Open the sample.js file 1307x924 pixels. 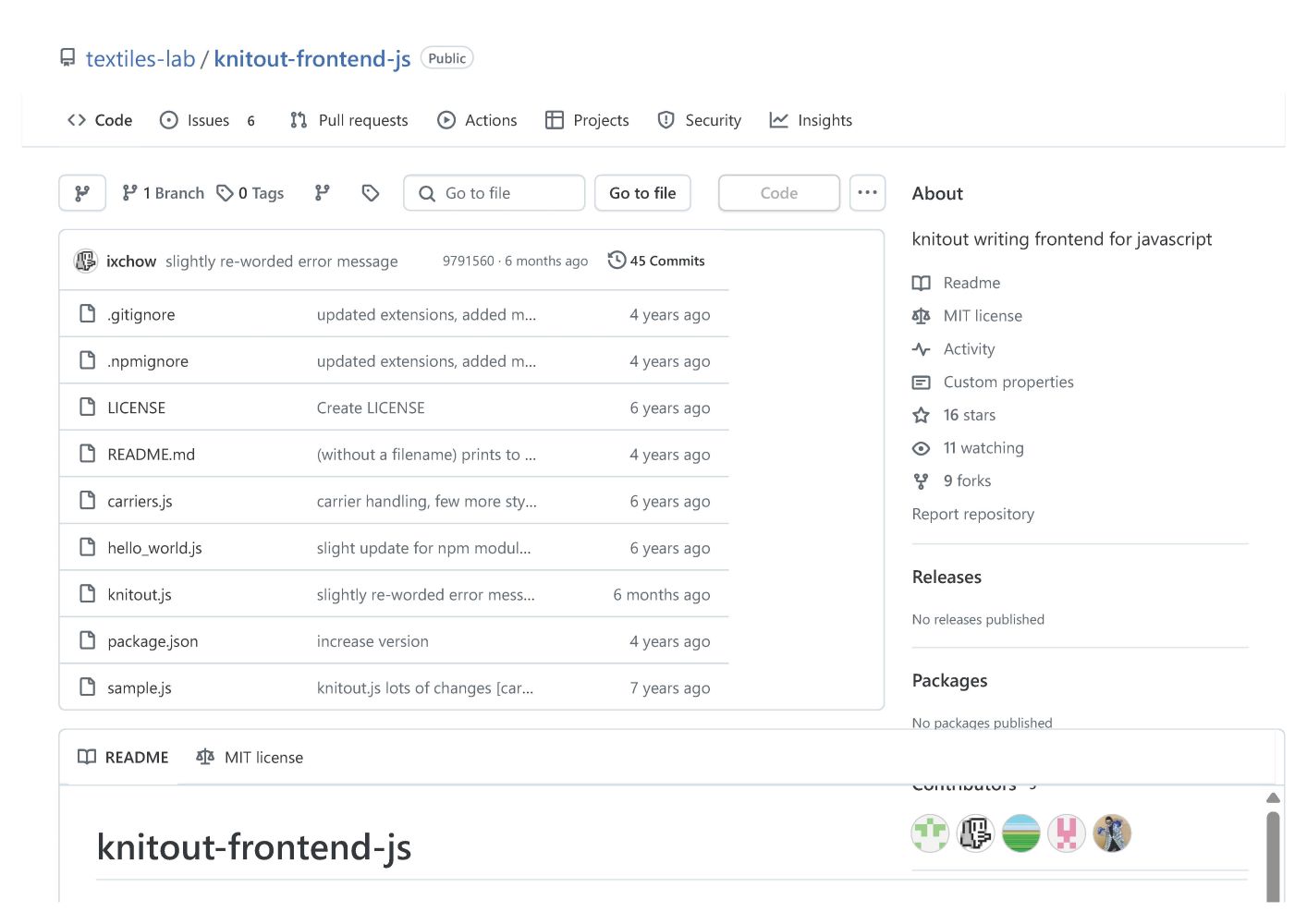point(140,688)
